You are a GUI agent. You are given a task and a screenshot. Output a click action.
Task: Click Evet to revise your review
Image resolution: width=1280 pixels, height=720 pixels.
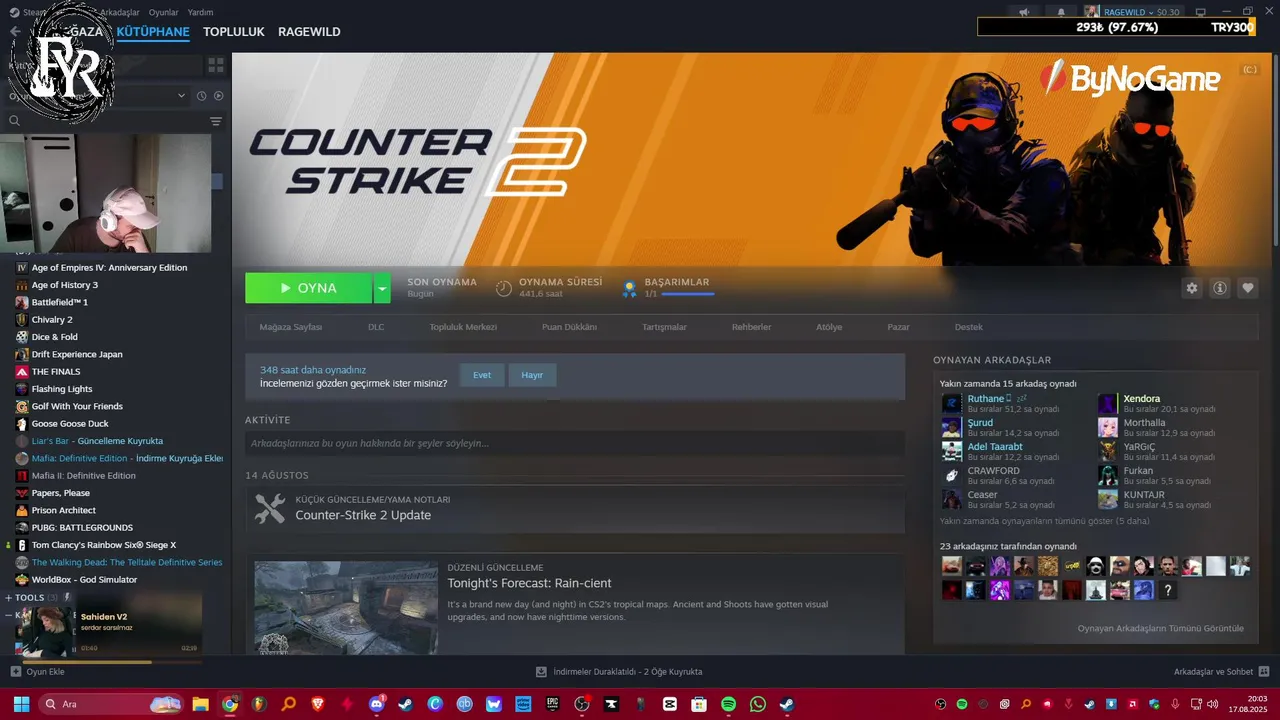pos(482,375)
